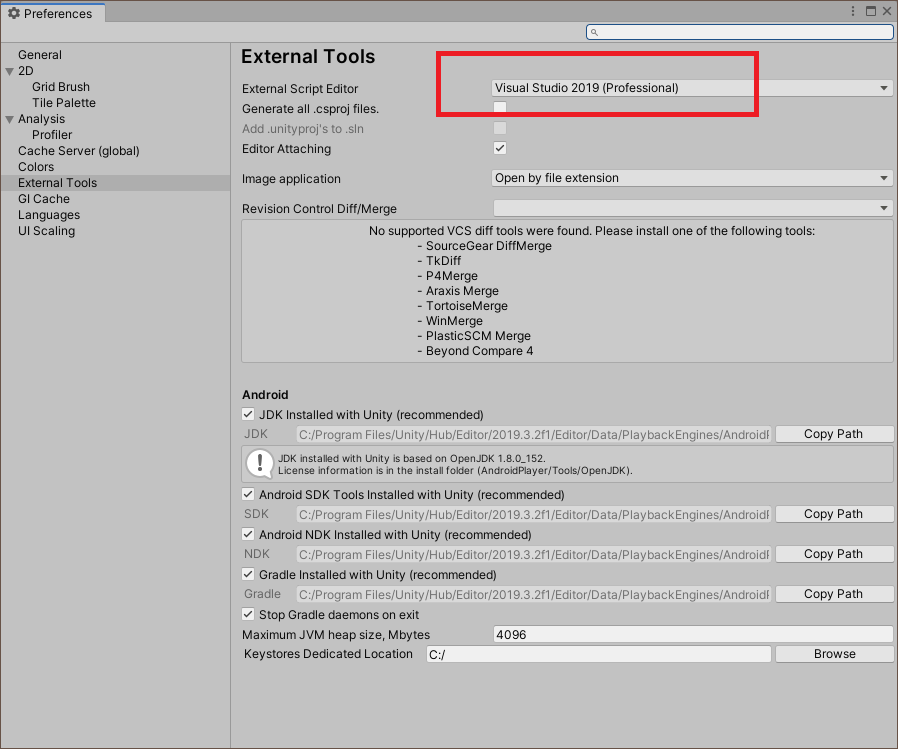This screenshot has height=749, width=898.
Task: Toggle Stop Gradle daemons on exit
Action: point(248,614)
